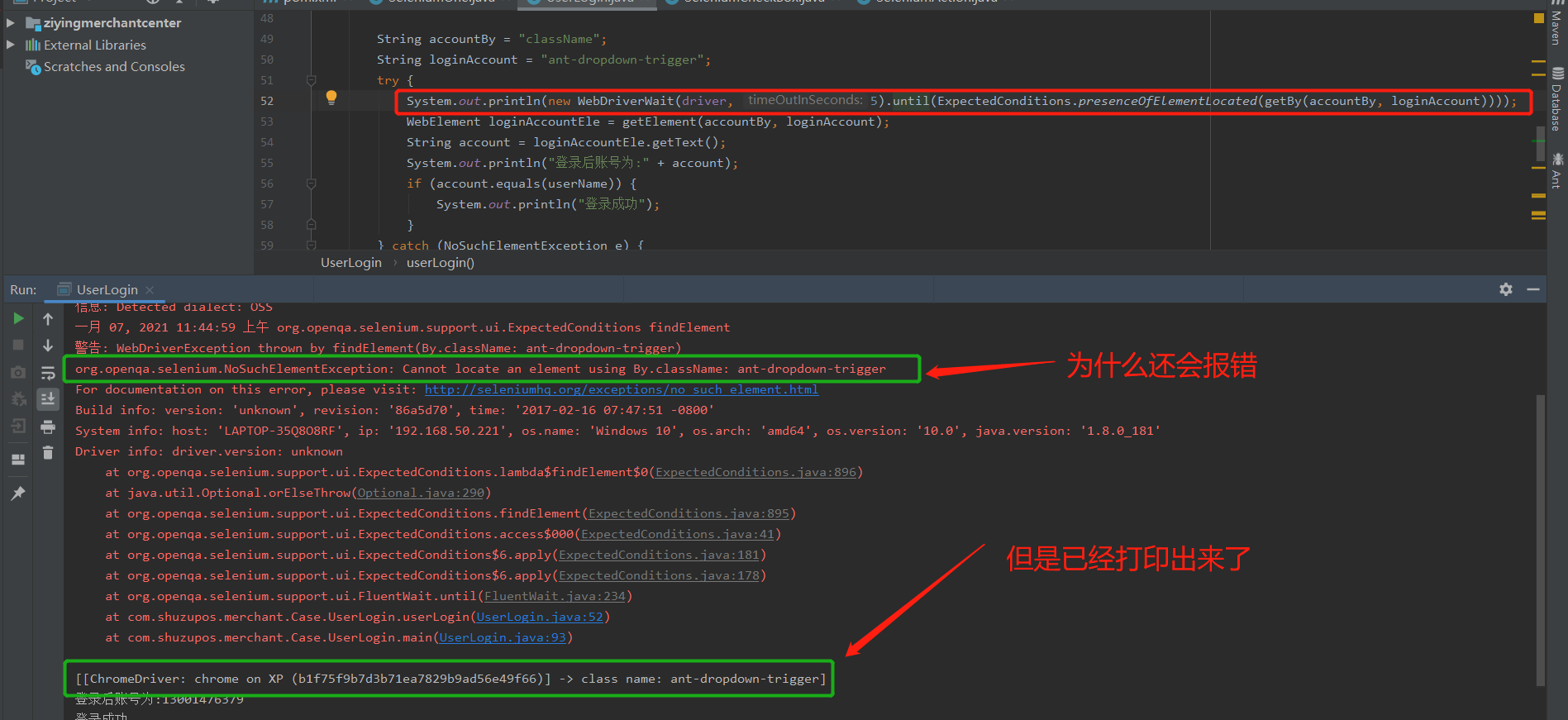Click the yellow inspection indicator atop editor scrollbar
Image resolution: width=1568 pixels, height=720 pixels.
[1538, 17]
